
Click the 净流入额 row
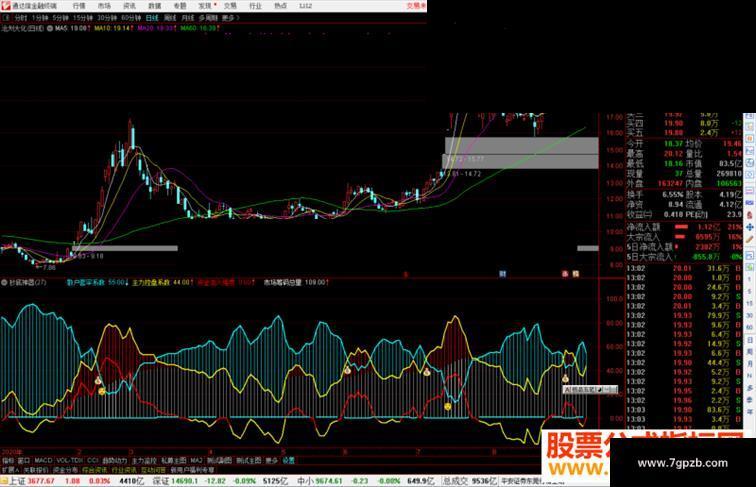point(684,227)
